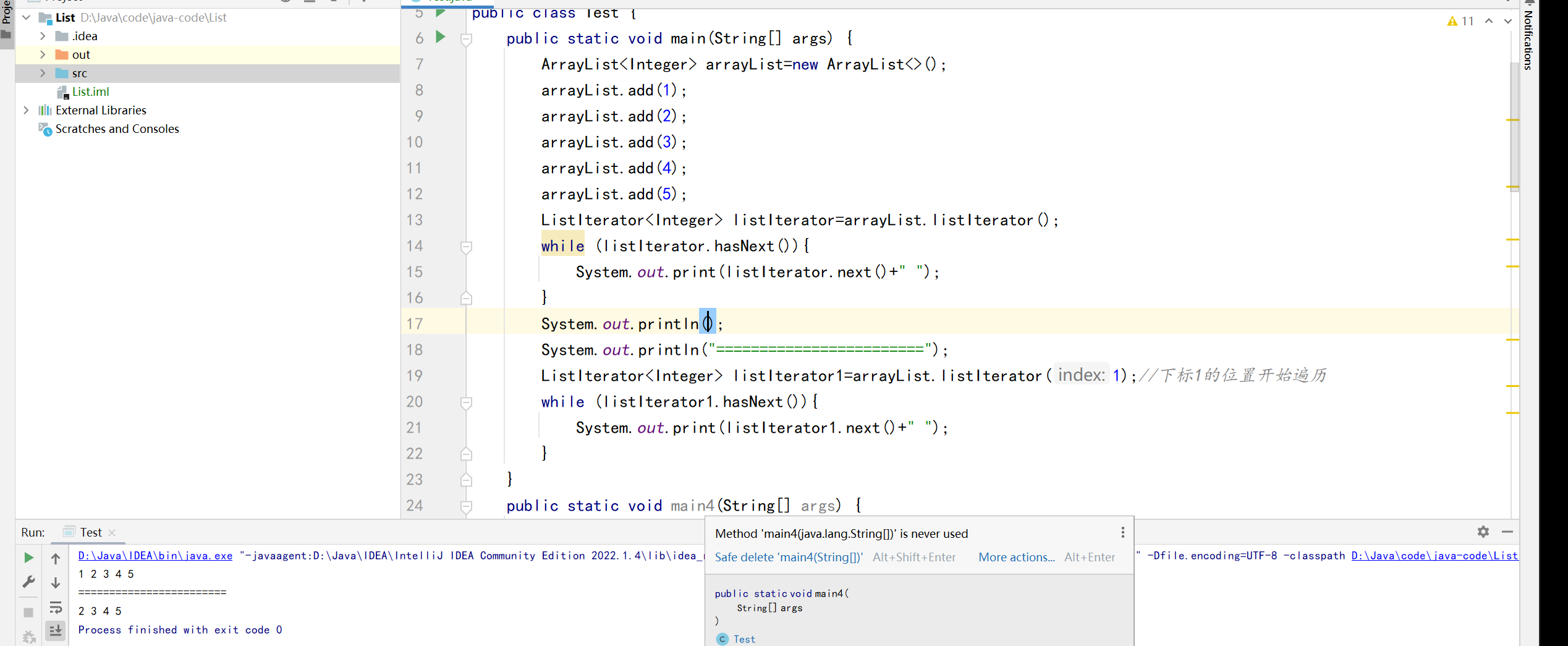Go to next highlighted error arrow

[x=1508, y=21]
